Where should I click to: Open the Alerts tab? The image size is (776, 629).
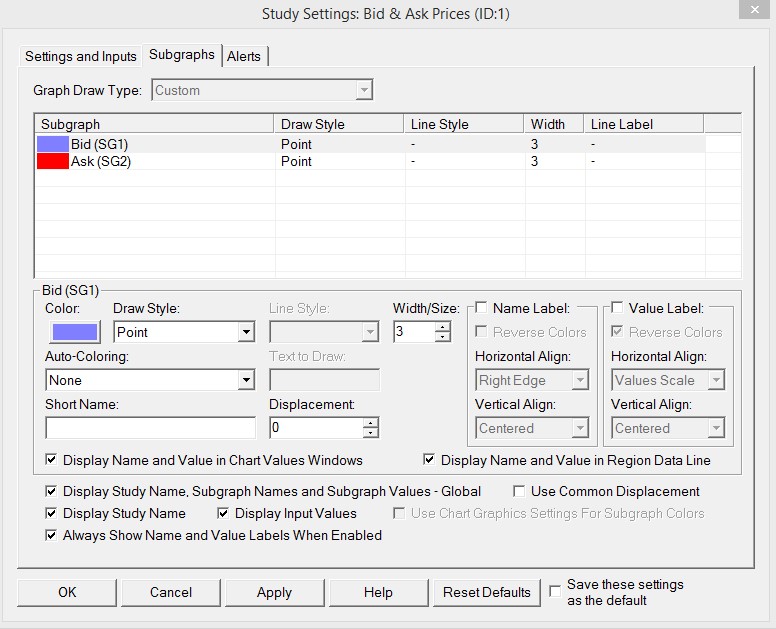click(245, 56)
